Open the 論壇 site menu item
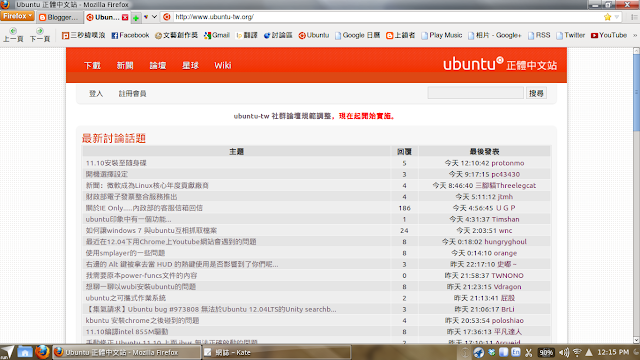Screen dimensions: 640x360 (x=158, y=65)
